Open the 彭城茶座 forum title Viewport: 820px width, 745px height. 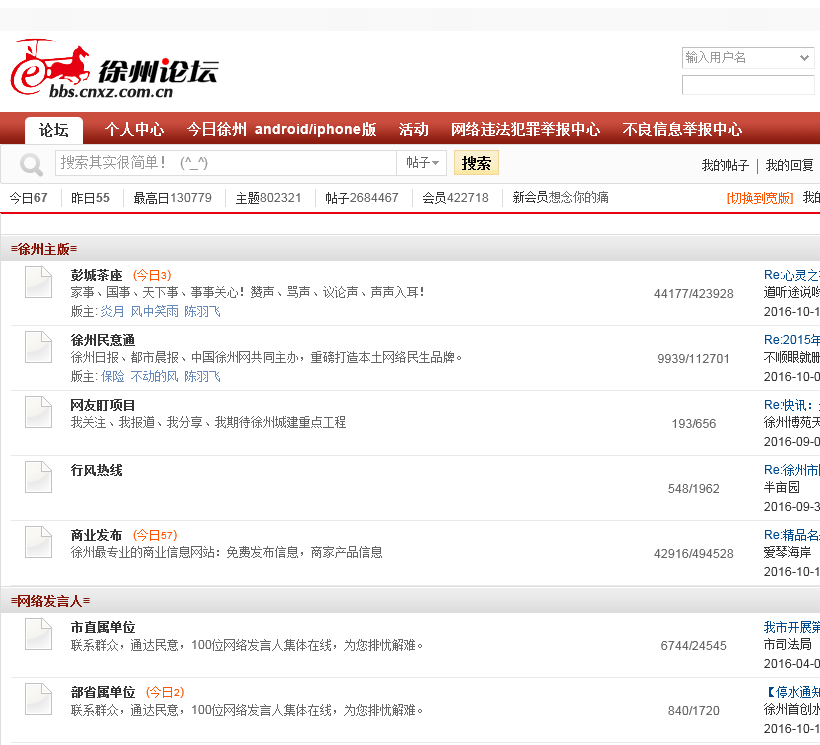click(x=97, y=275)
